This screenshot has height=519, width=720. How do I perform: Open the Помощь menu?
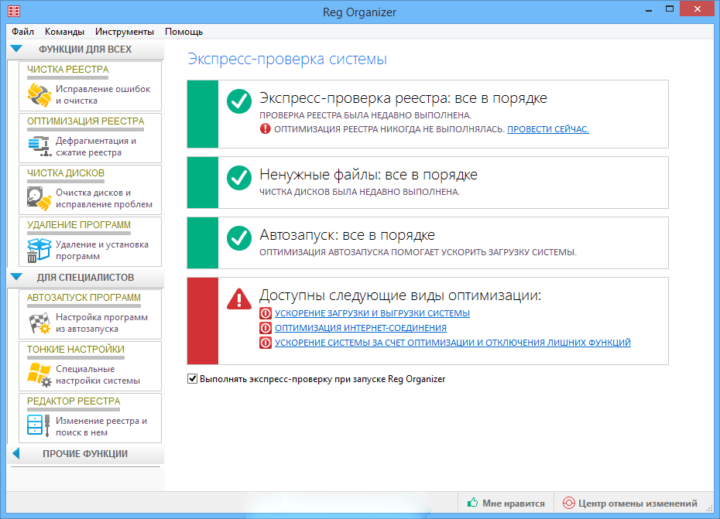(184, 32)
